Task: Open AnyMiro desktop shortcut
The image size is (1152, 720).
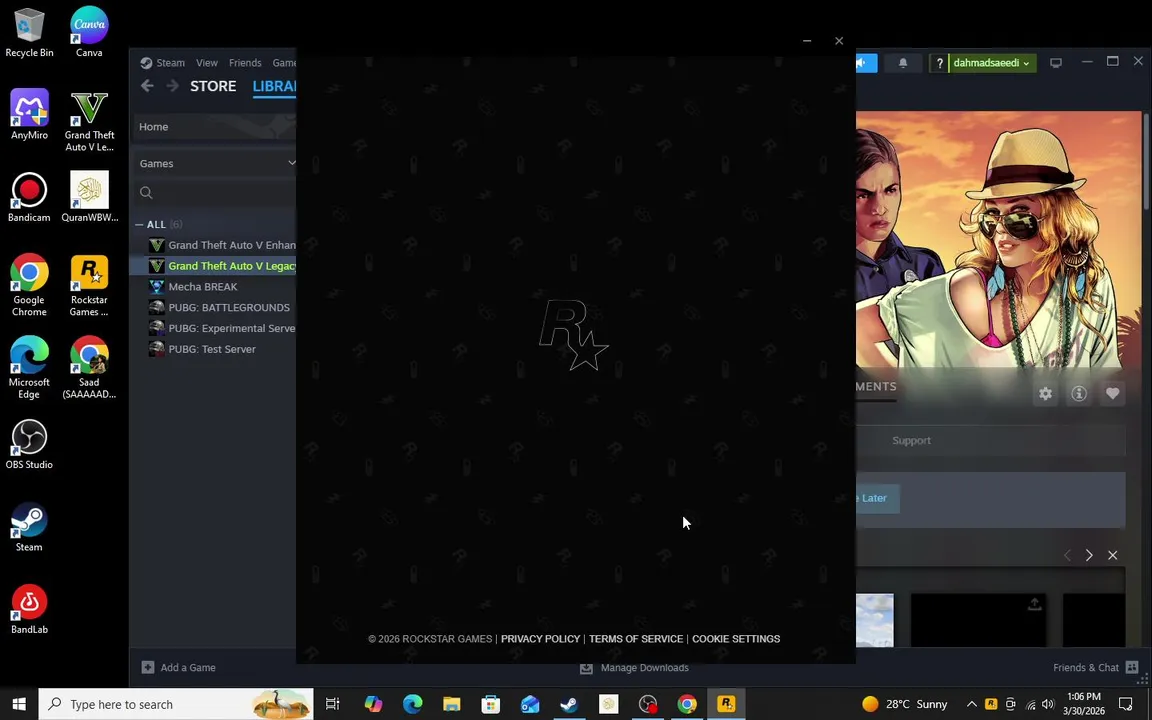Action: coord(29,114)
